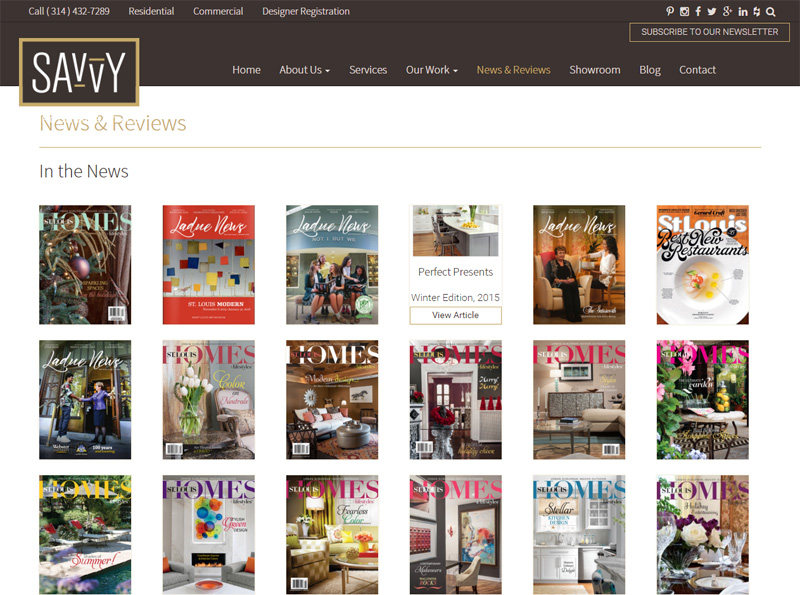Click the 'In the News' heading

click(x=84, y=171)
